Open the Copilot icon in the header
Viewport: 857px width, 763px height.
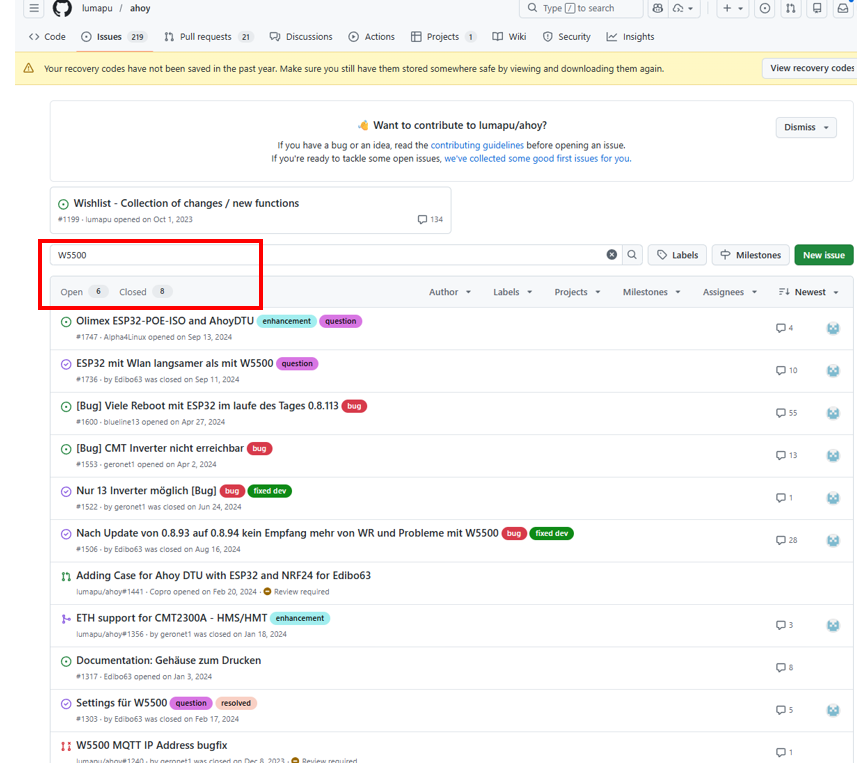[x=658, y=8]
